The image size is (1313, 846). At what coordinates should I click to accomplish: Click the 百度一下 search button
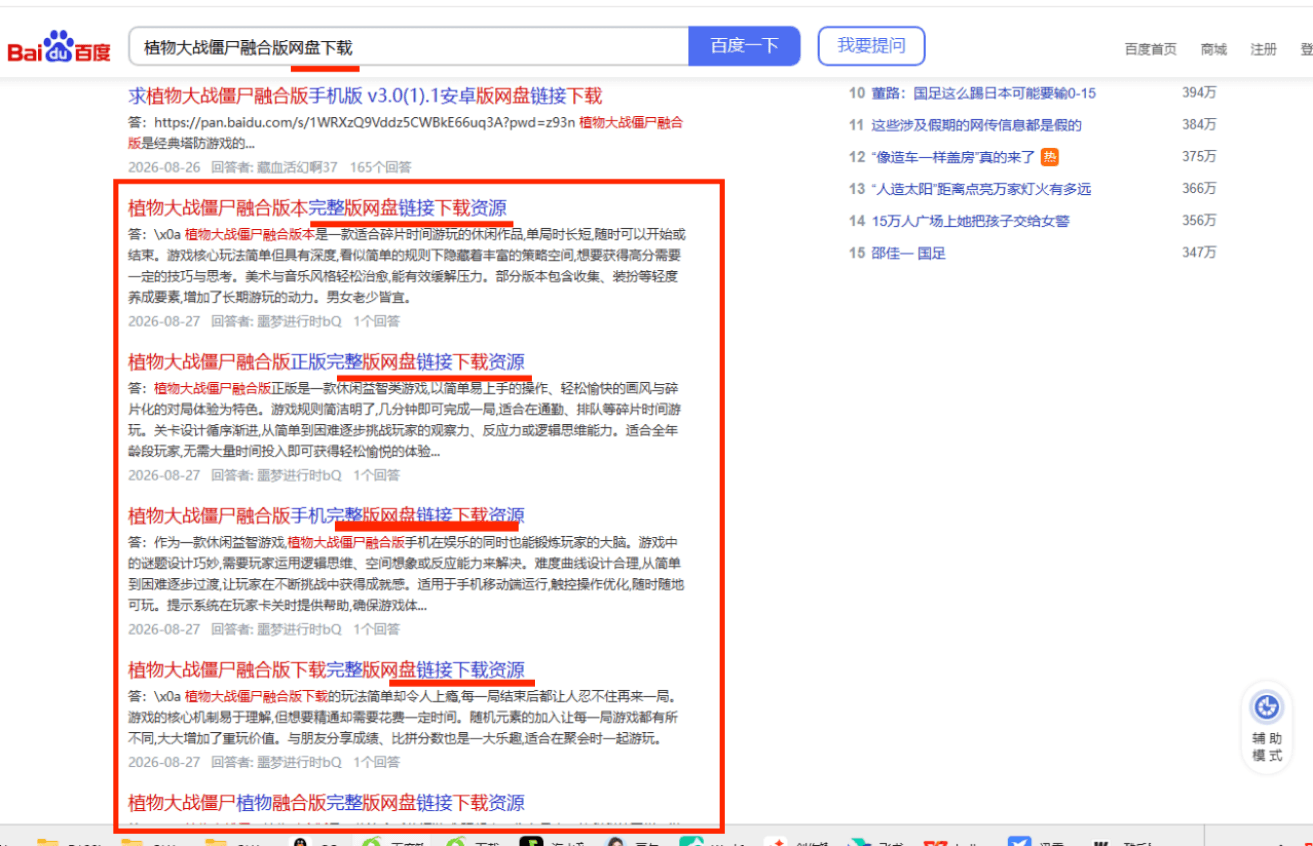pos(744,46)
